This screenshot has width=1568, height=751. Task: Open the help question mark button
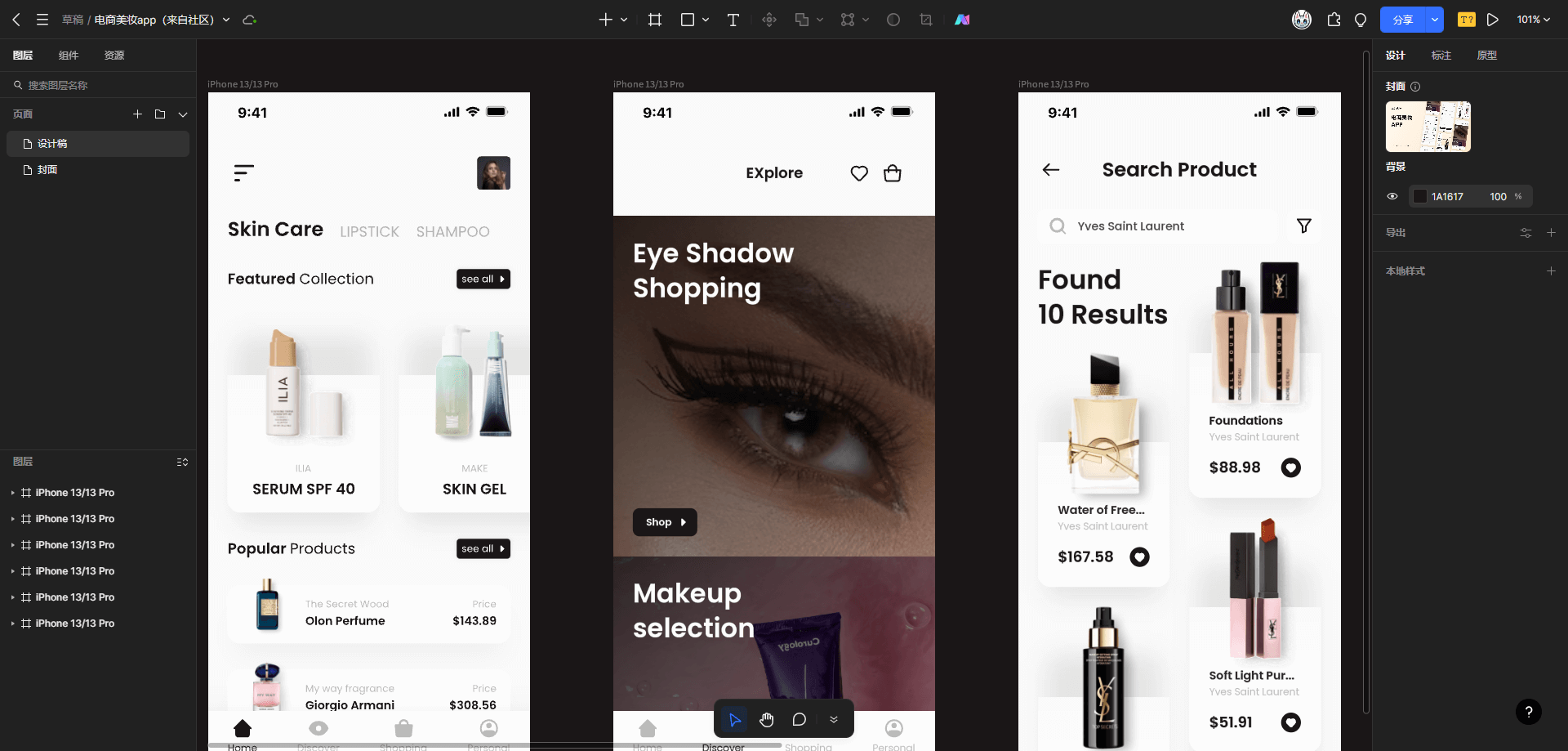click(1529, 712)
